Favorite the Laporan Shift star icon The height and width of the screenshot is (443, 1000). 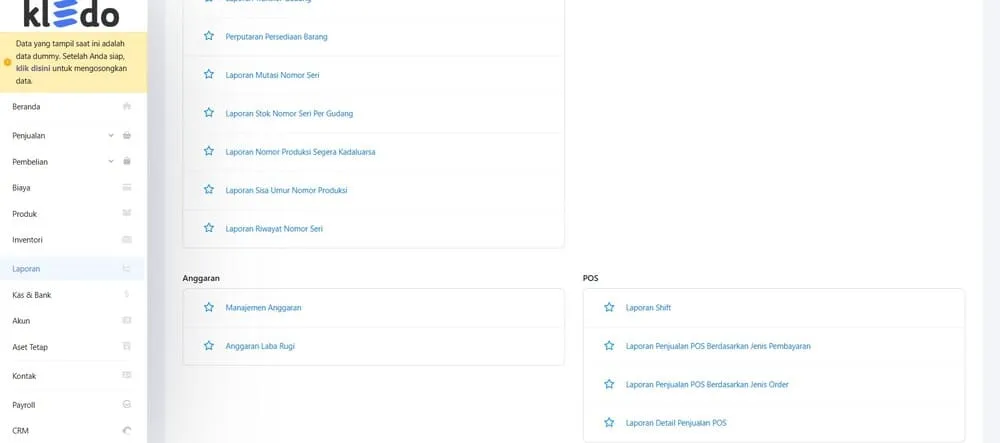[x=609, y=307]
